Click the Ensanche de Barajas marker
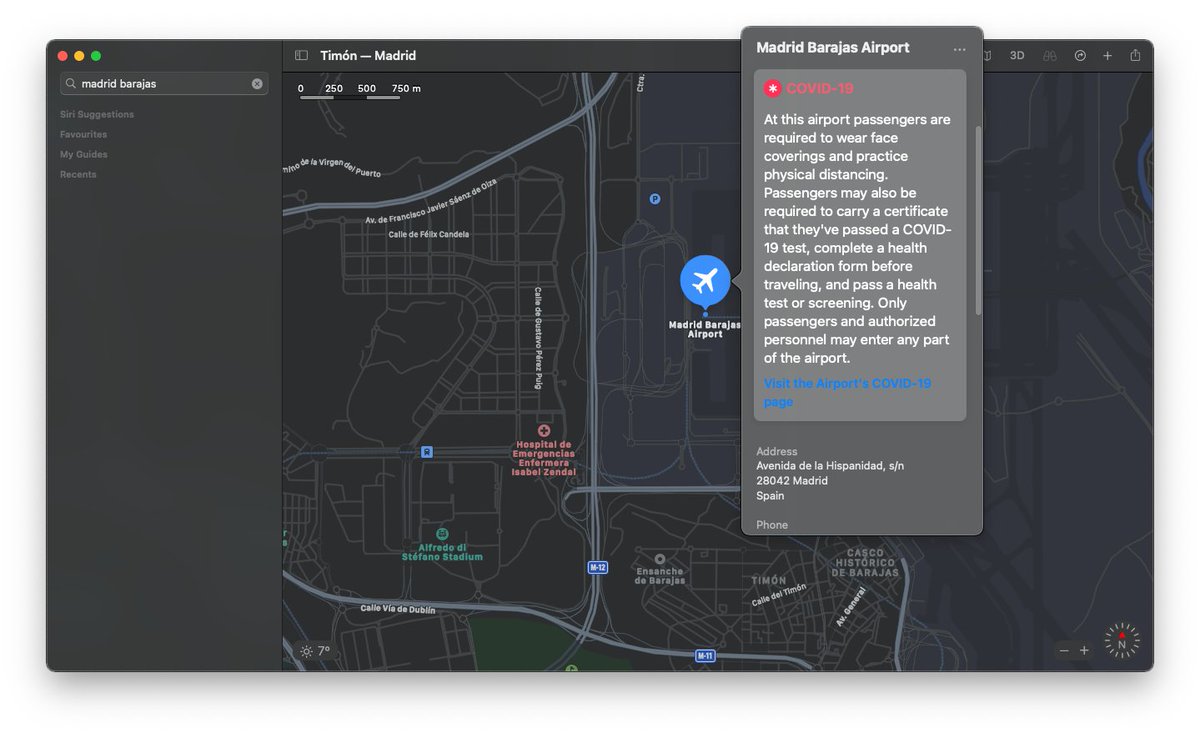 pos(659,559)
